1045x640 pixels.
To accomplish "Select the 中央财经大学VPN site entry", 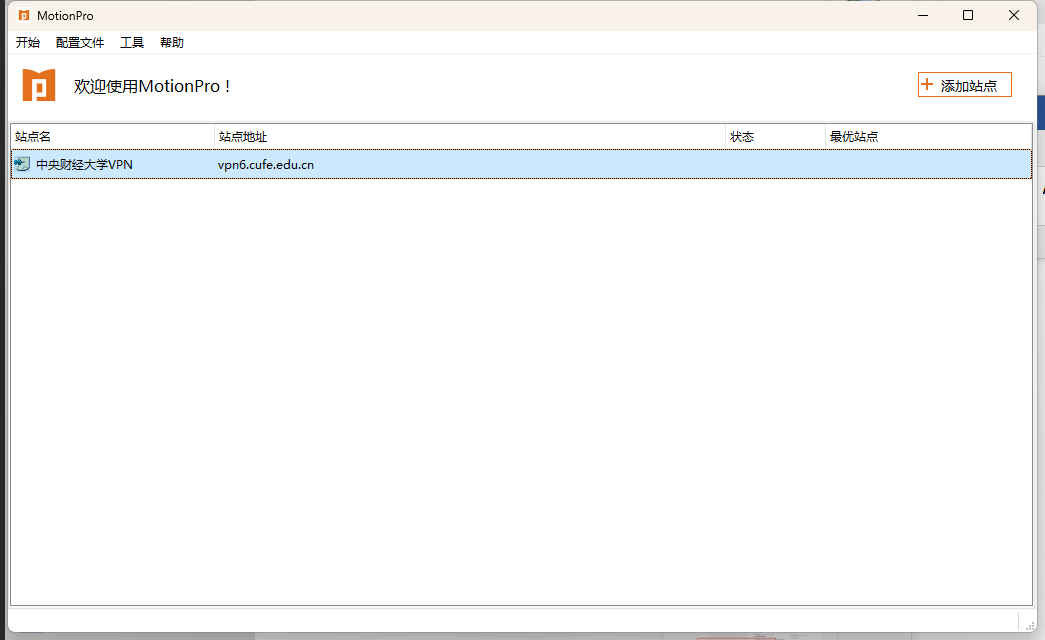I will (84, 165).
